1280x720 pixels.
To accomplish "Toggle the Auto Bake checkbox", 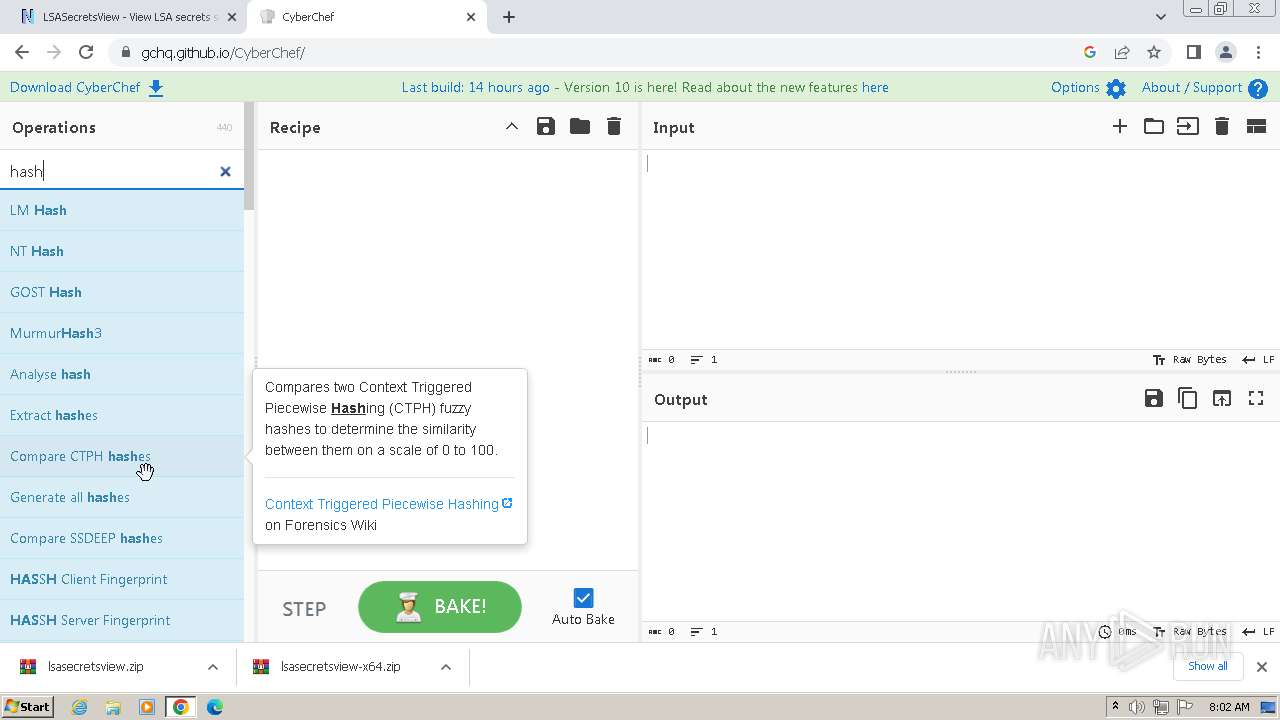I will tap(583, 598).
